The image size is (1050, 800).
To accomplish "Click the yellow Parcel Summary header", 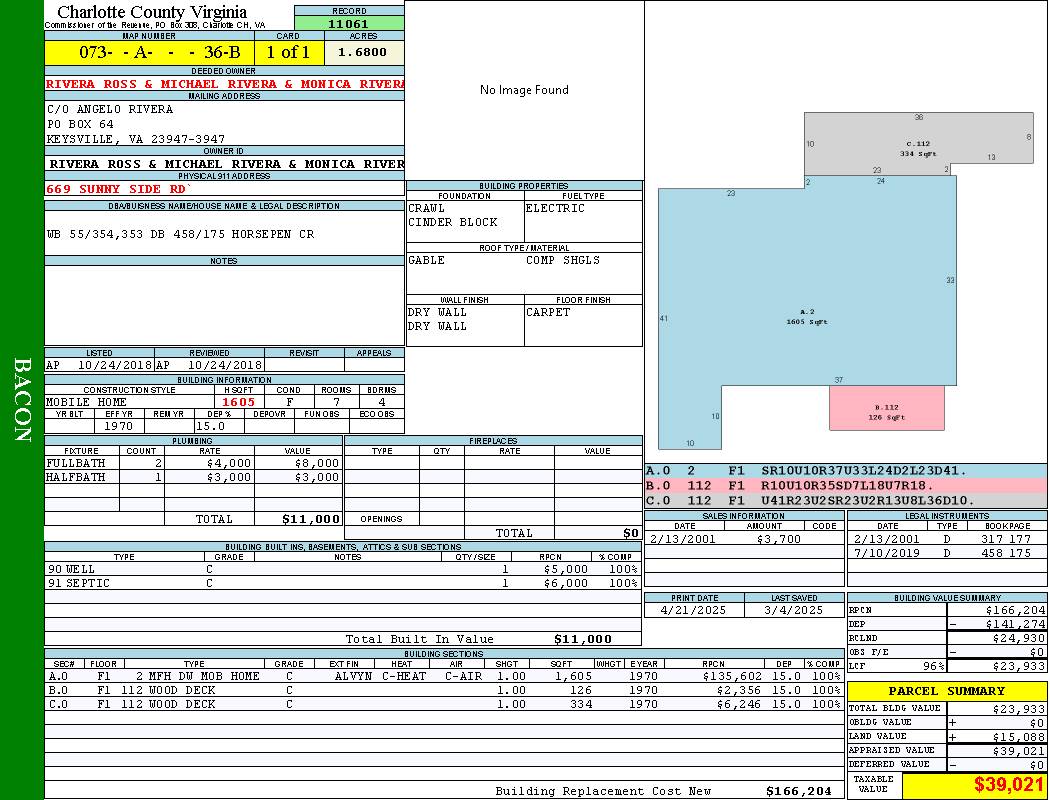I will [946, 691].
